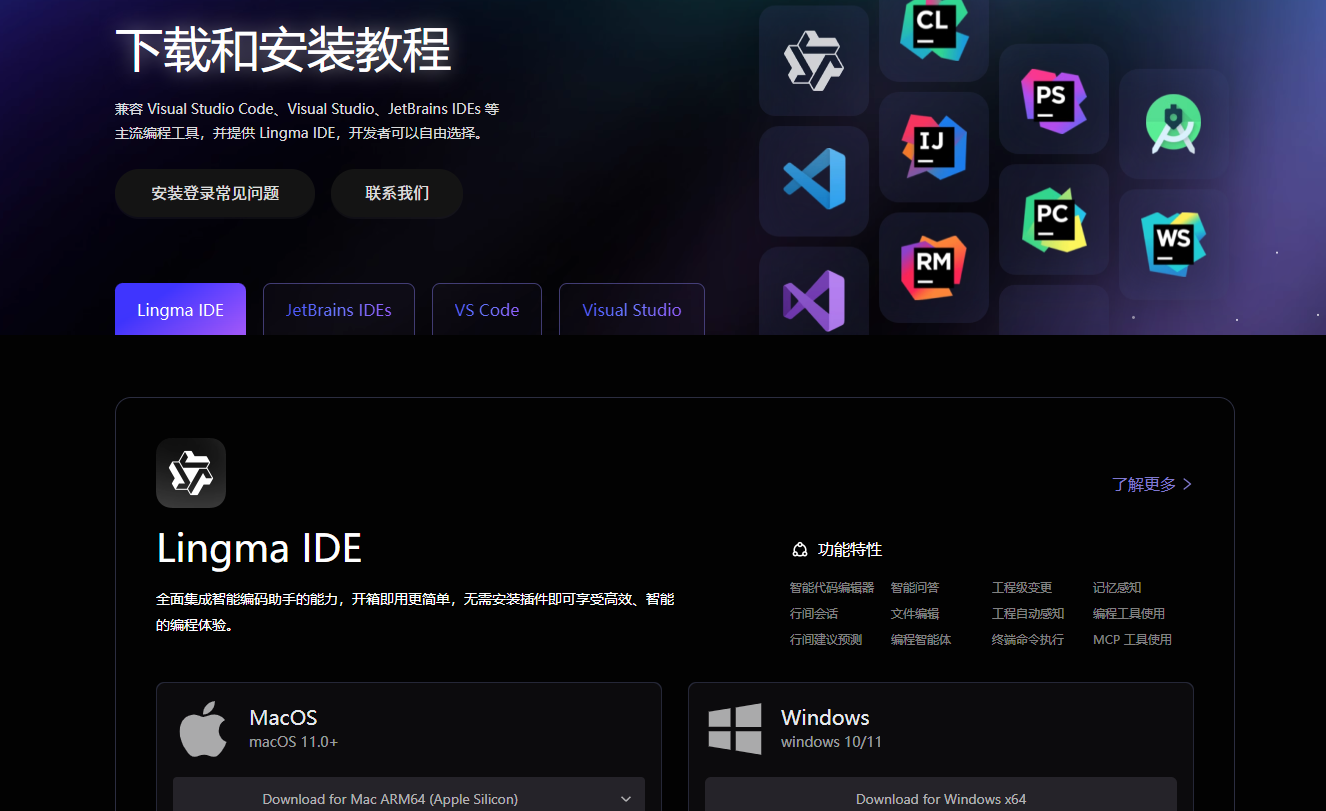
Task: Click the IntelliJ IDEA icon tile
Action: click(x=933, y=147)
